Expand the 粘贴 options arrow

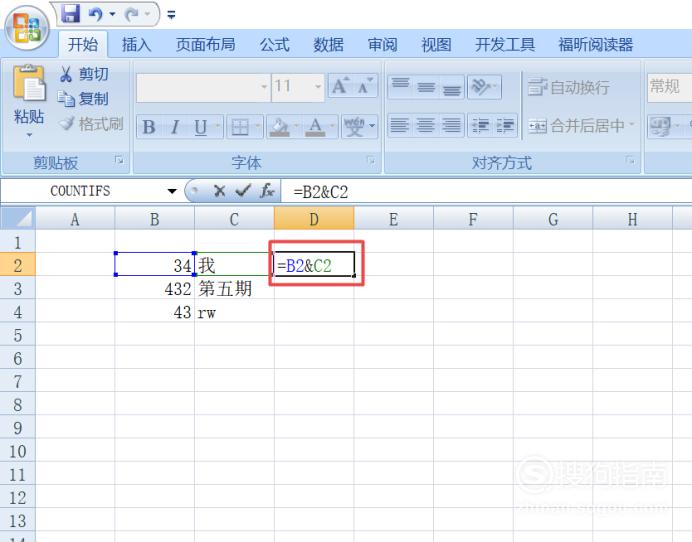[29, 134]
